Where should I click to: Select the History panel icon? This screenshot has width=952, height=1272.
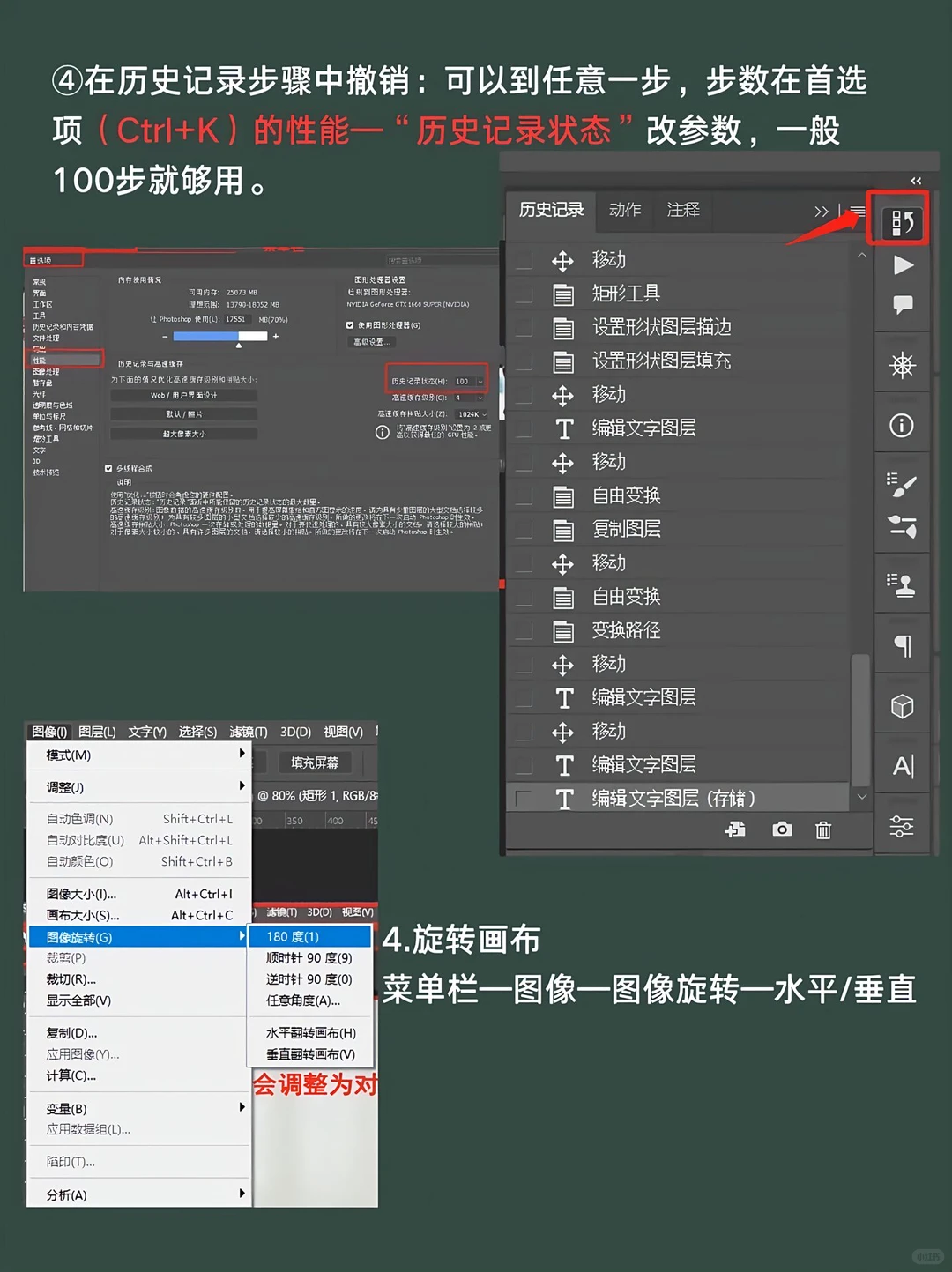(901, 221)
